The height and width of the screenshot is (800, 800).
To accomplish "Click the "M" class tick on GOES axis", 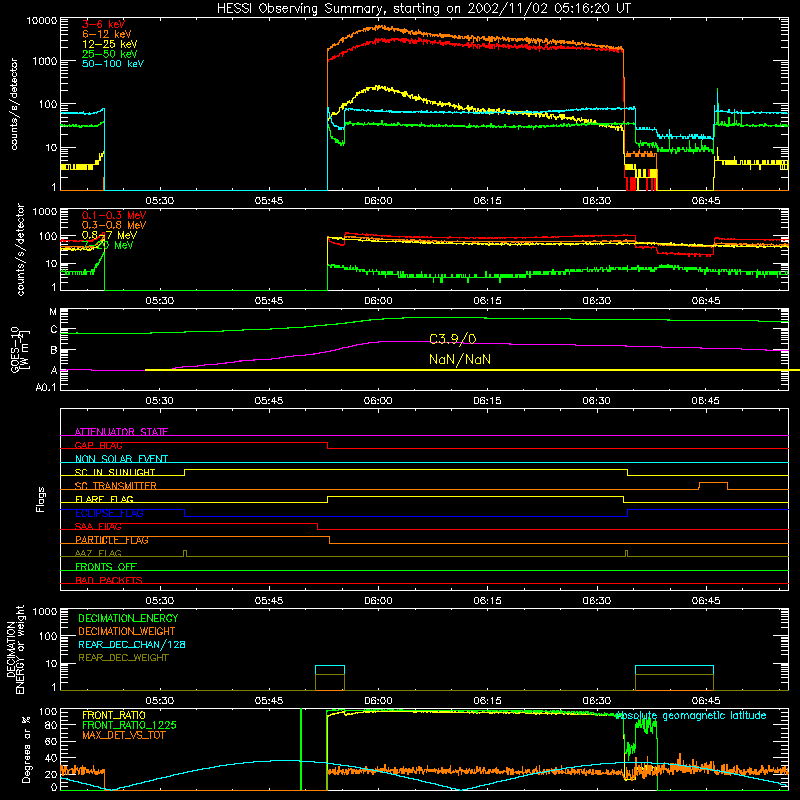I will tap(53, 312).
